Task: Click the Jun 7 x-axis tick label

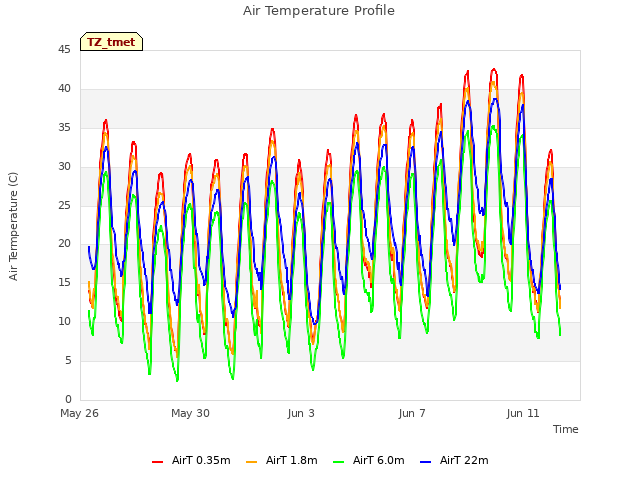Action: 412,413
